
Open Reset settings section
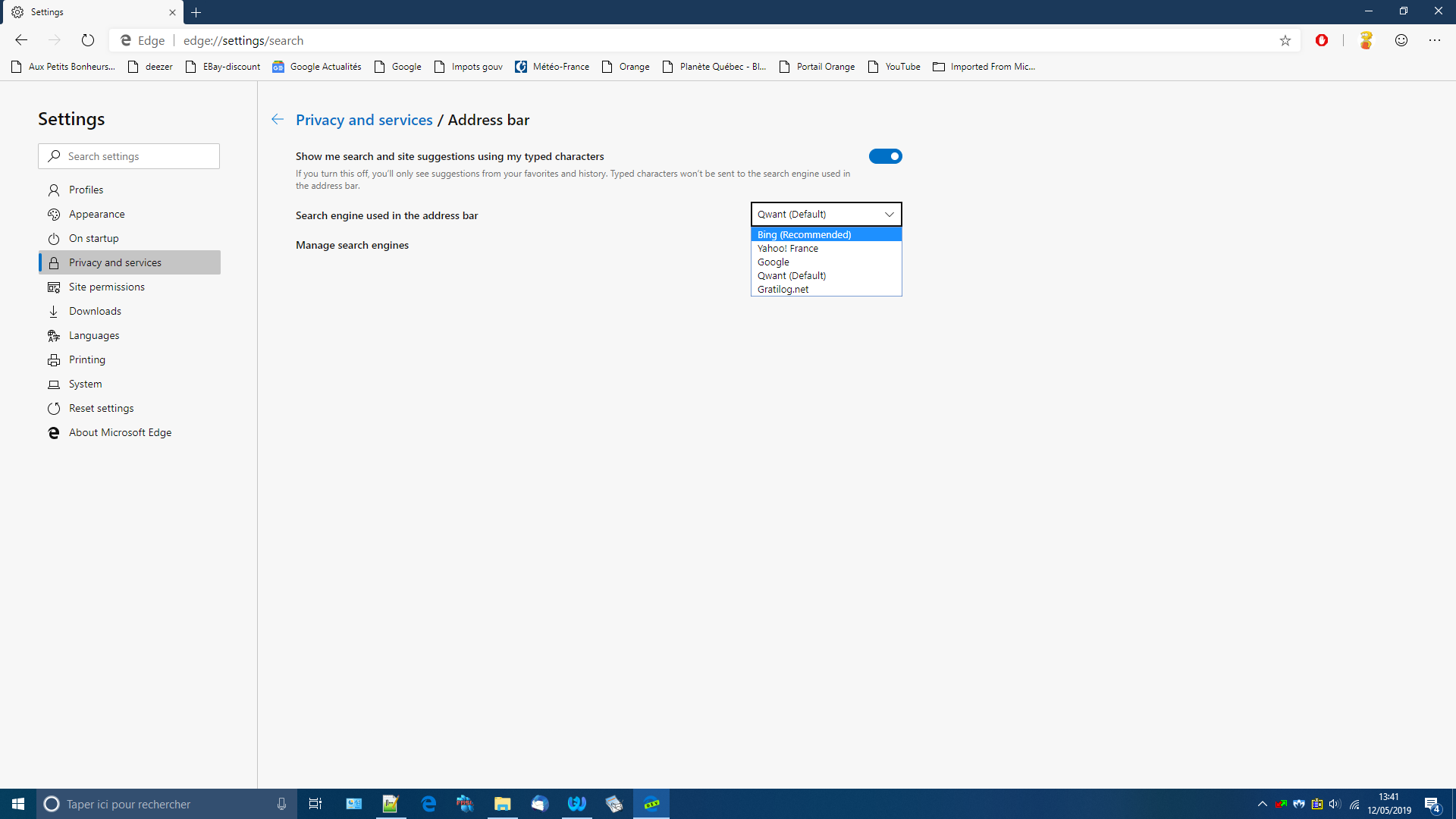click(x=130, y=408)
